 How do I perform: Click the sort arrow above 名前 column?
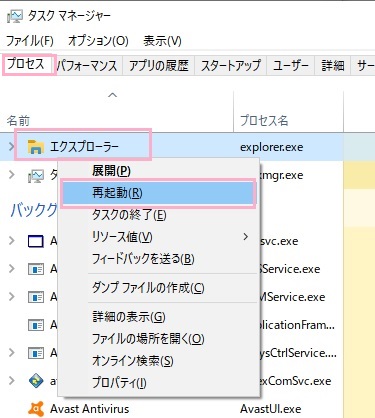click(113, 95)
